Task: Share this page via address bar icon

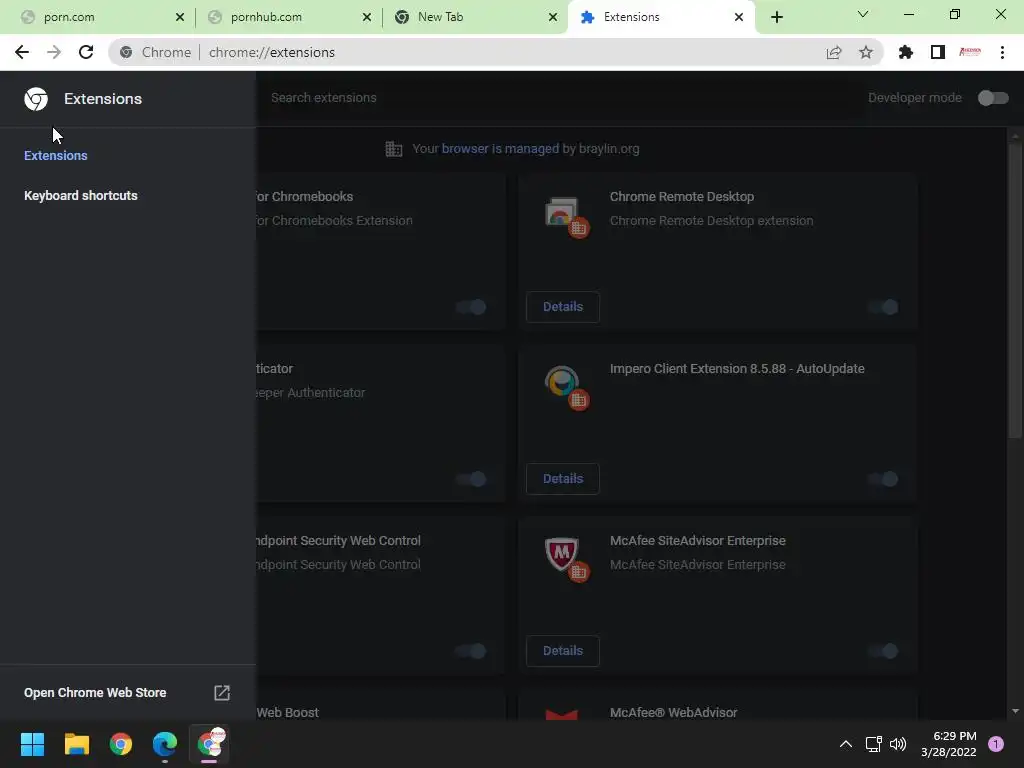Action: click(833, 52)
